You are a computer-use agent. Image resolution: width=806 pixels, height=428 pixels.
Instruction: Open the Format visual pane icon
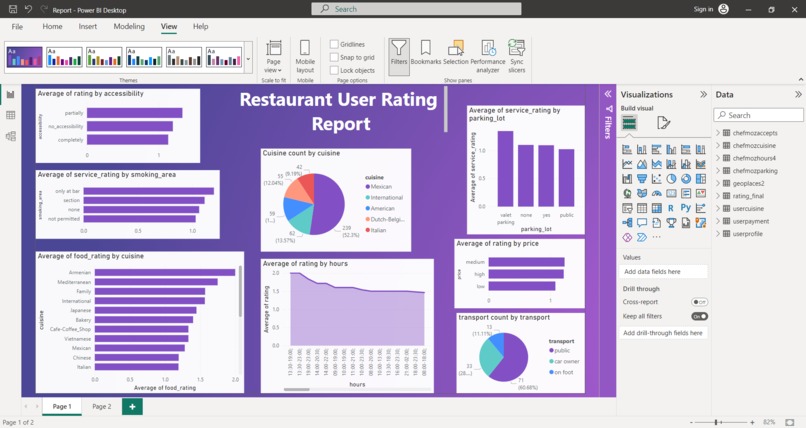pos(663,123)
